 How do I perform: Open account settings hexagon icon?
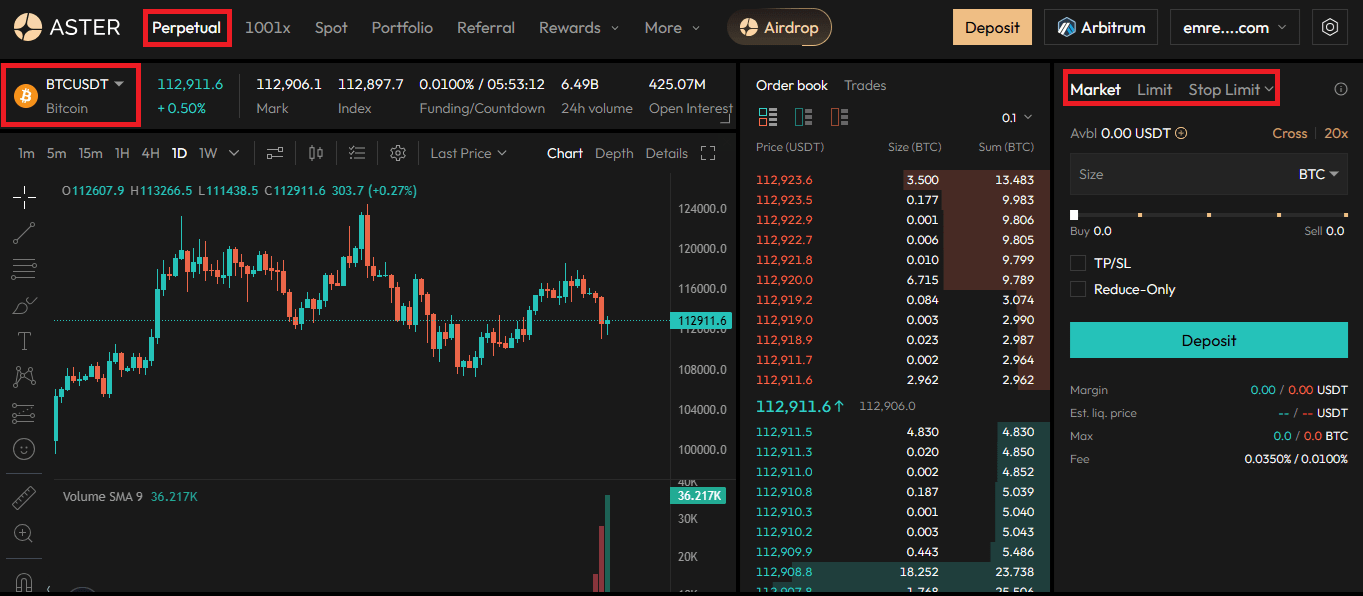(x=1330, y=28)
